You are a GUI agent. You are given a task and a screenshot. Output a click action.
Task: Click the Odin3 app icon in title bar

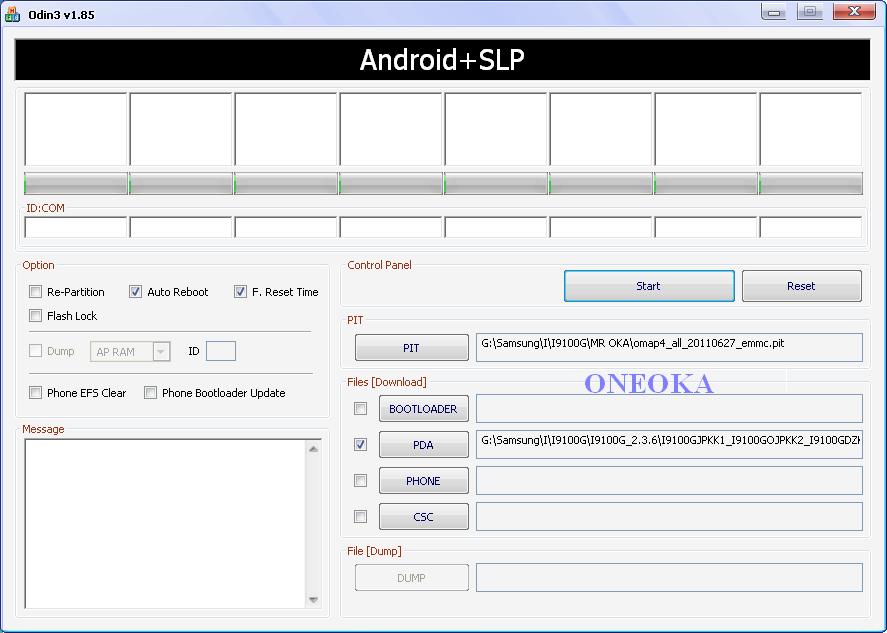(x=12, y=14)
